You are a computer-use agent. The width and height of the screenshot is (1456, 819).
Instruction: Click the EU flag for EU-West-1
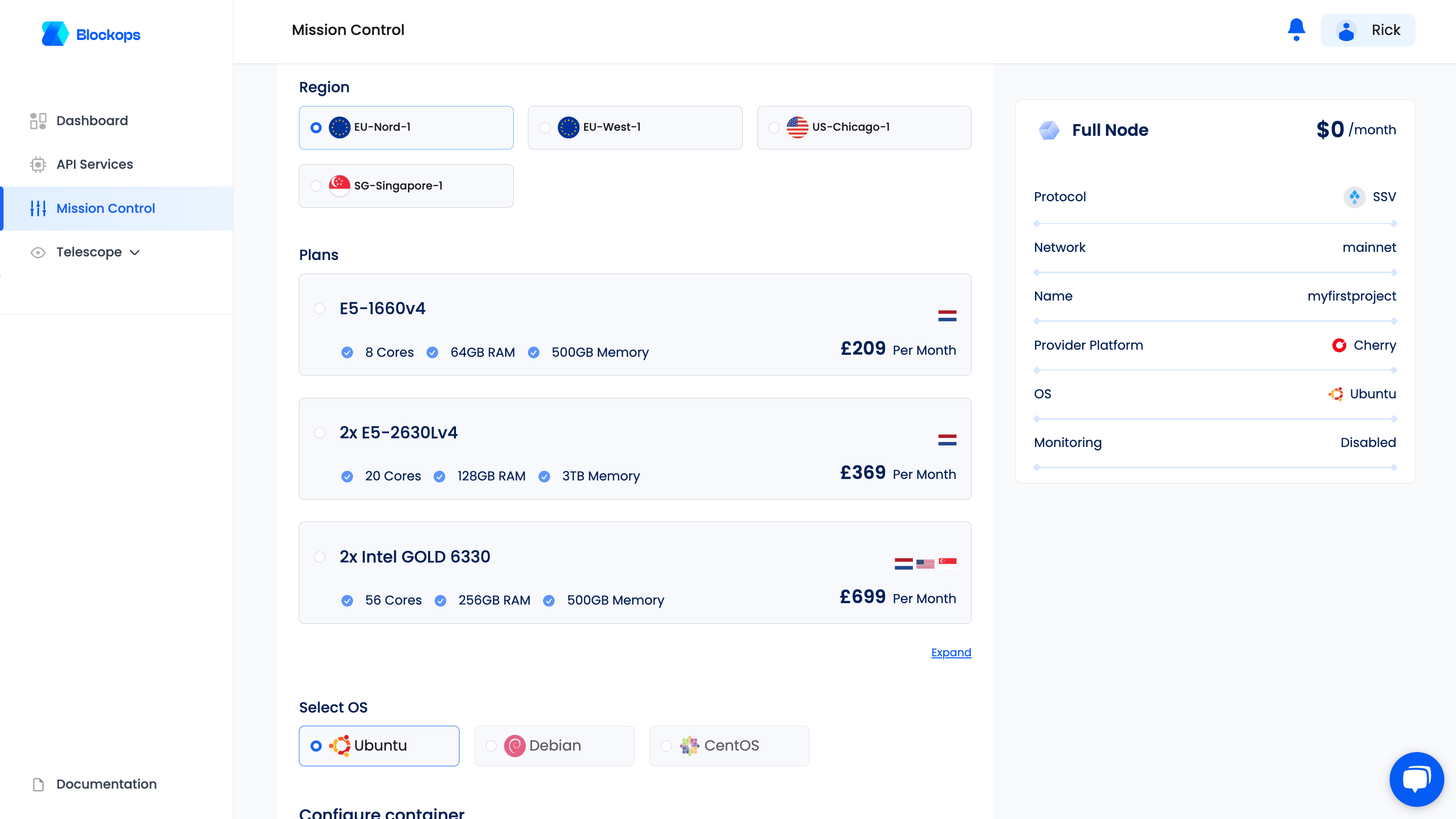coord(568,127)
